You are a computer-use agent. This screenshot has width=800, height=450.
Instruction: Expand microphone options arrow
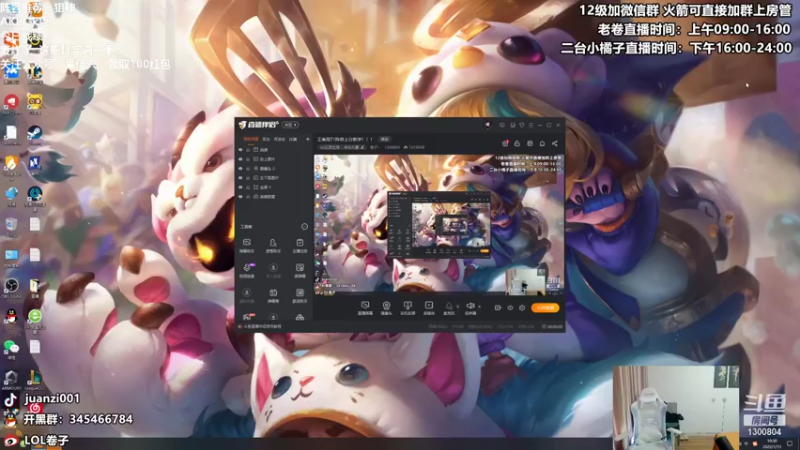click(458, 307)
